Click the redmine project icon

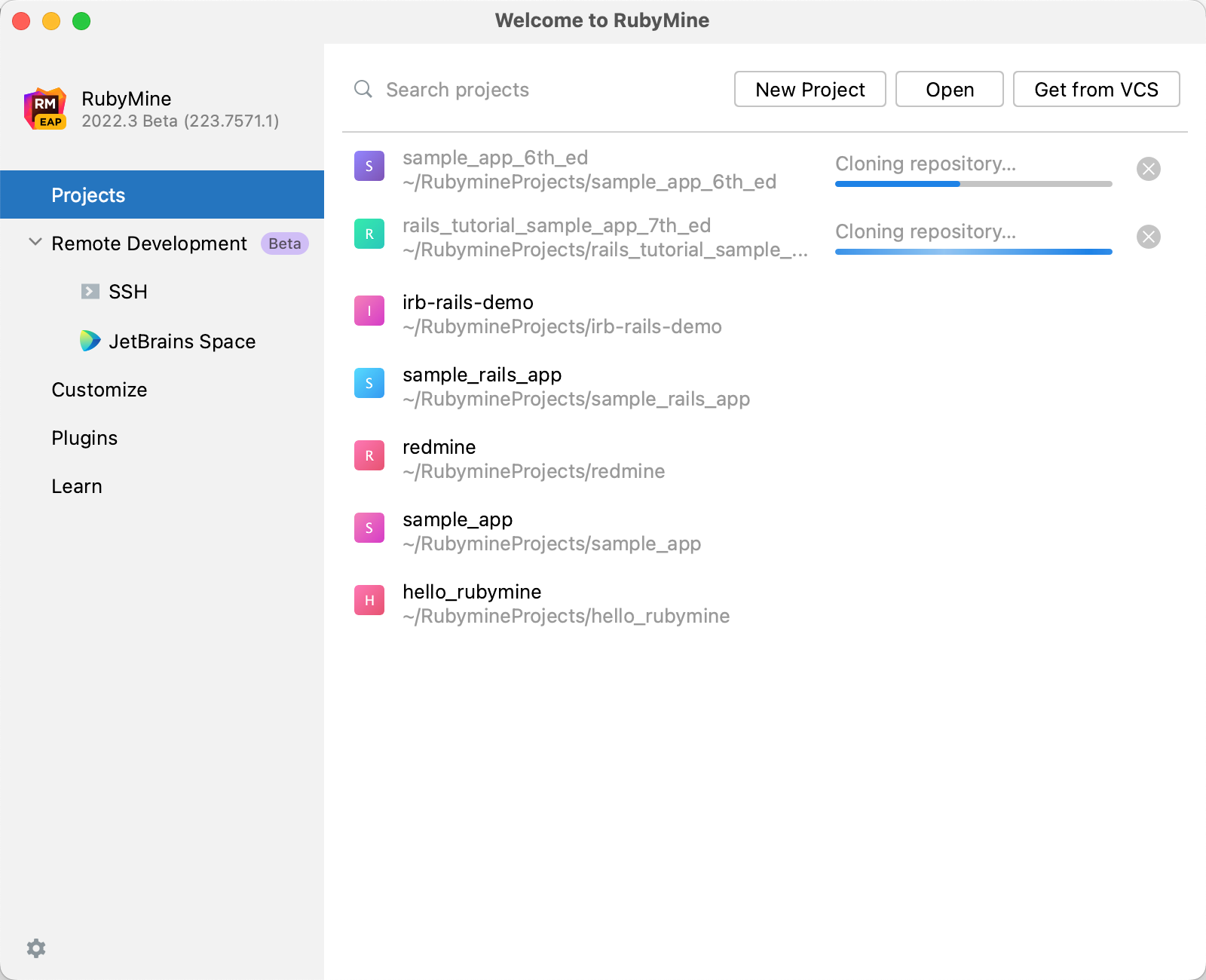coord(369,455)
